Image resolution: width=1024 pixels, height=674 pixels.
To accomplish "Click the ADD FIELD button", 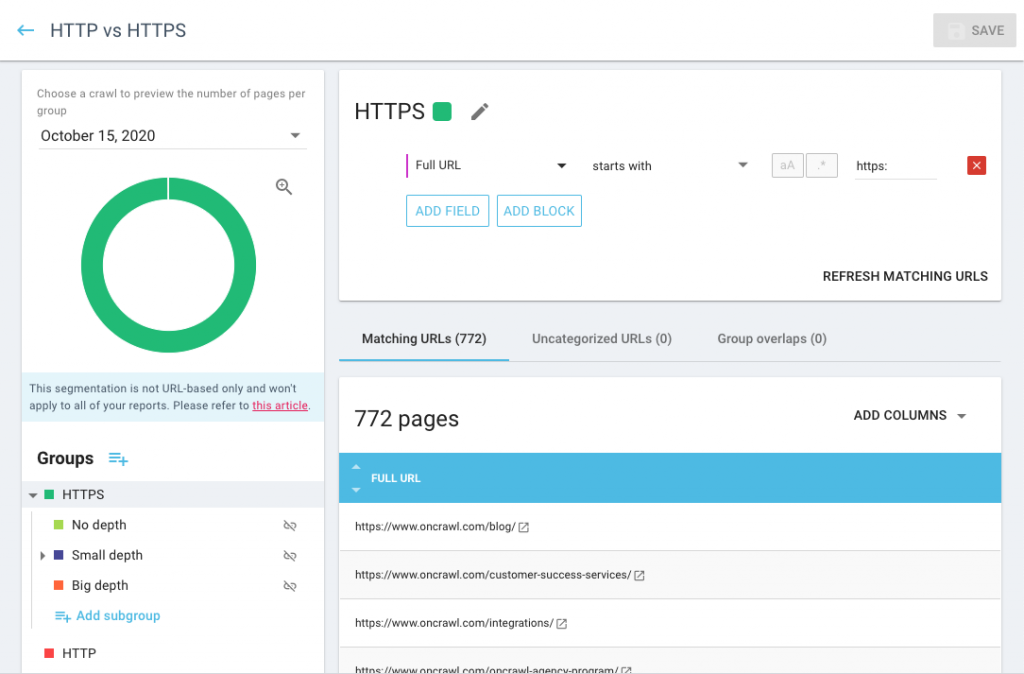I will (447, 211).
